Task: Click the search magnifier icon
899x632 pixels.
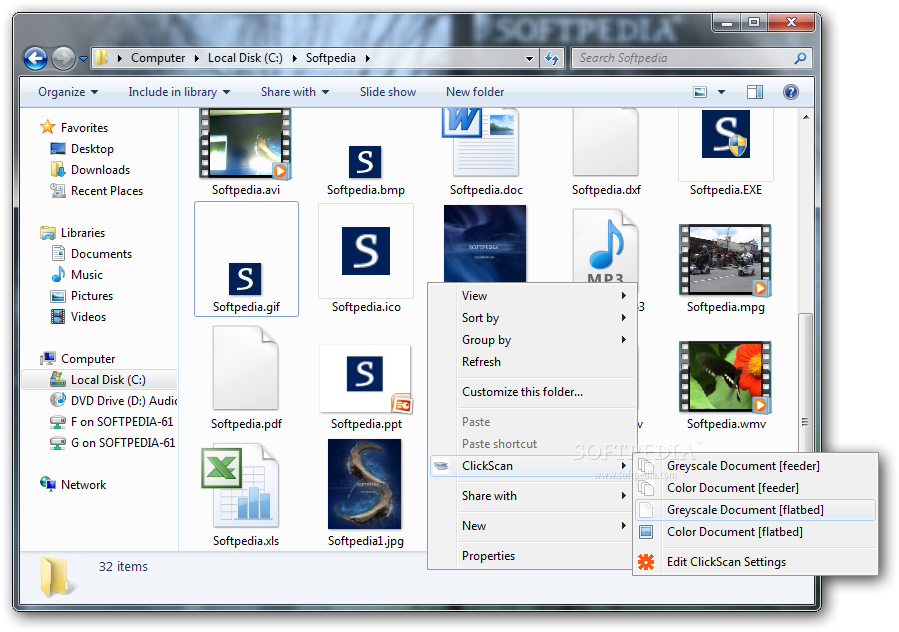Action: (x=800, y=58)
